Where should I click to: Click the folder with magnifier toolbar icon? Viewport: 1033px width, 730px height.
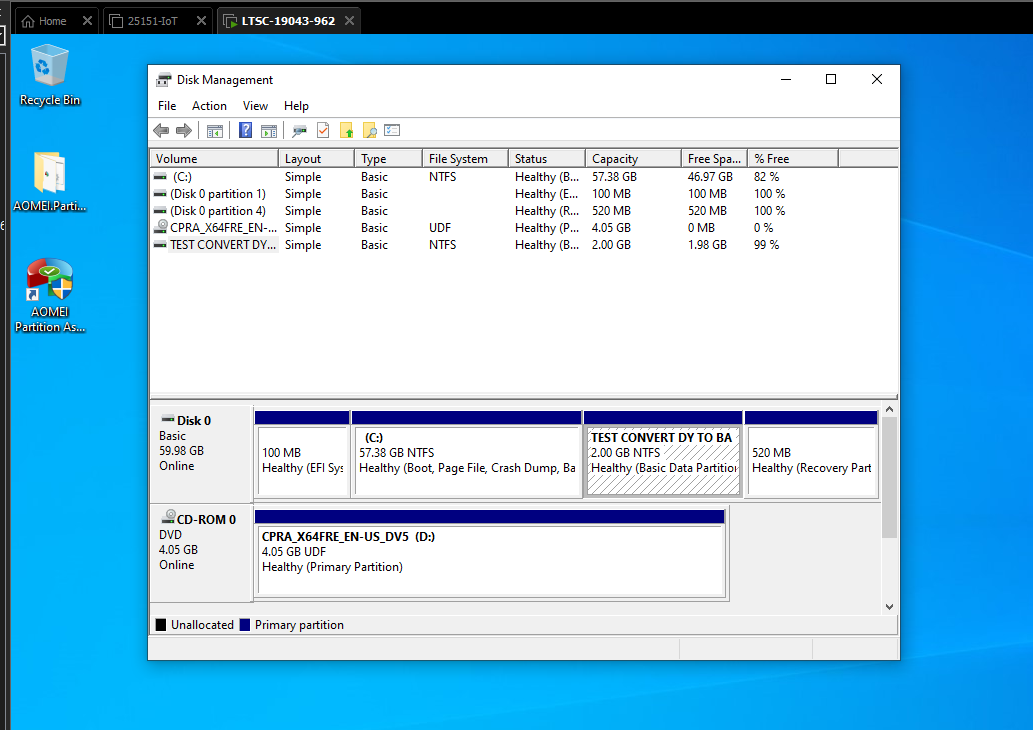click(x=370, y=130)
